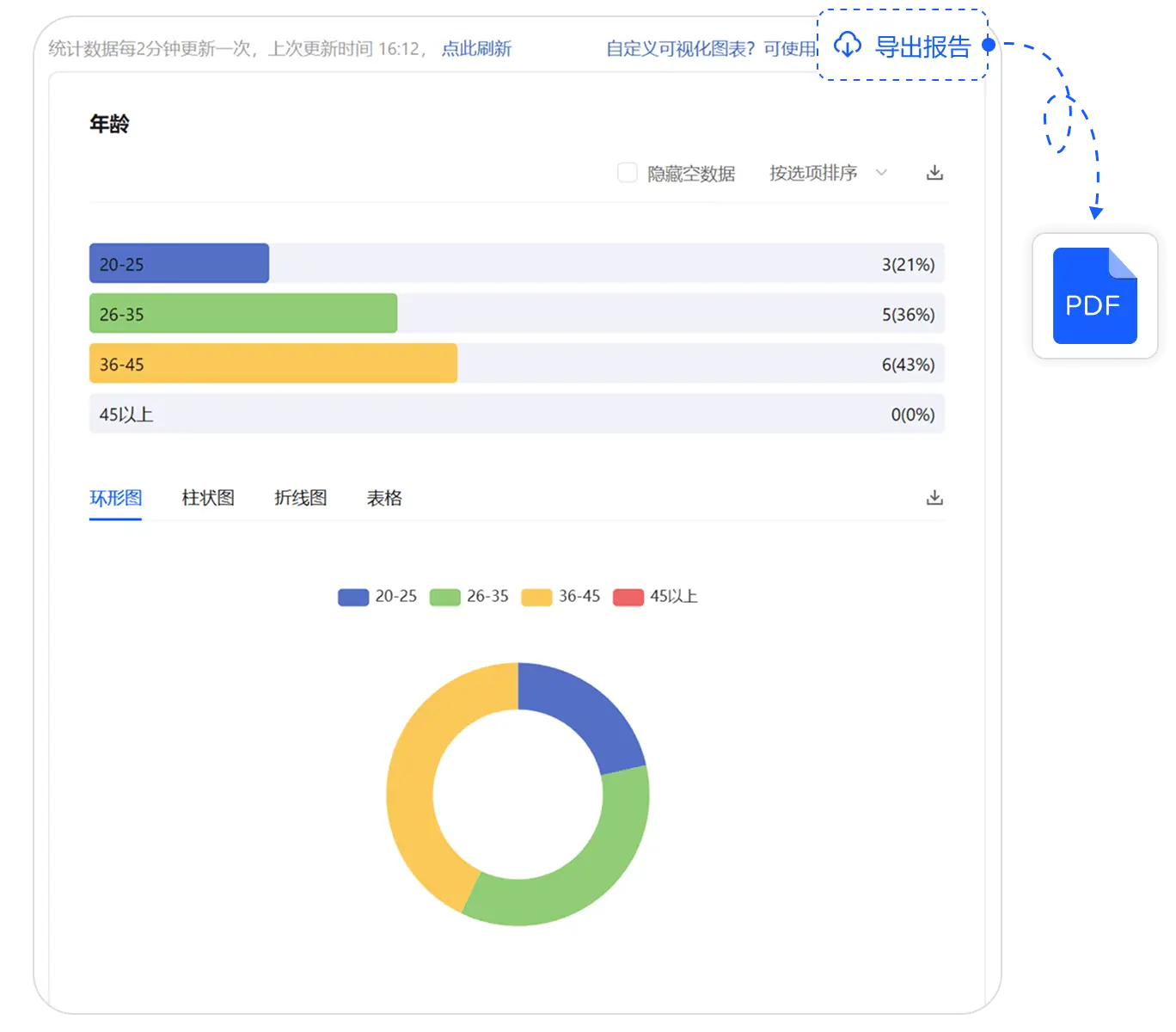Switch to the 表格 tab
Screen dimensions: 1176x1032
384,498
